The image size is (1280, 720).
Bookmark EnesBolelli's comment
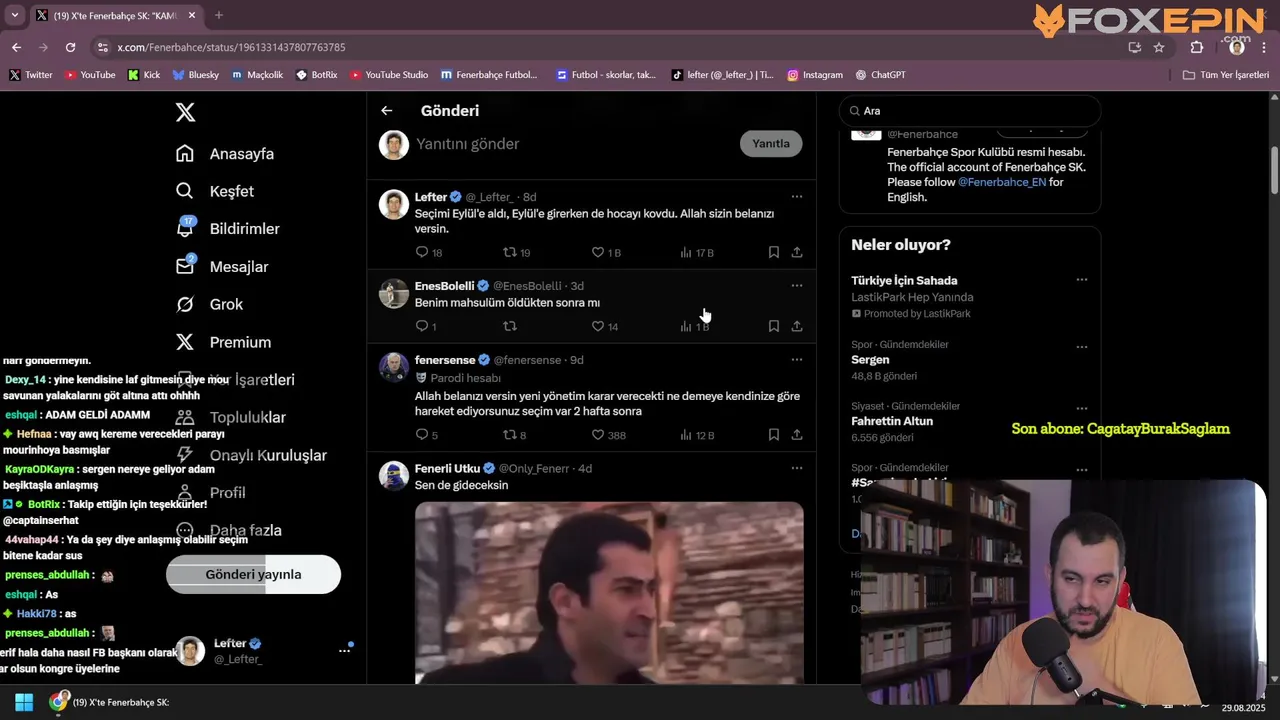(x=774, y=326)
